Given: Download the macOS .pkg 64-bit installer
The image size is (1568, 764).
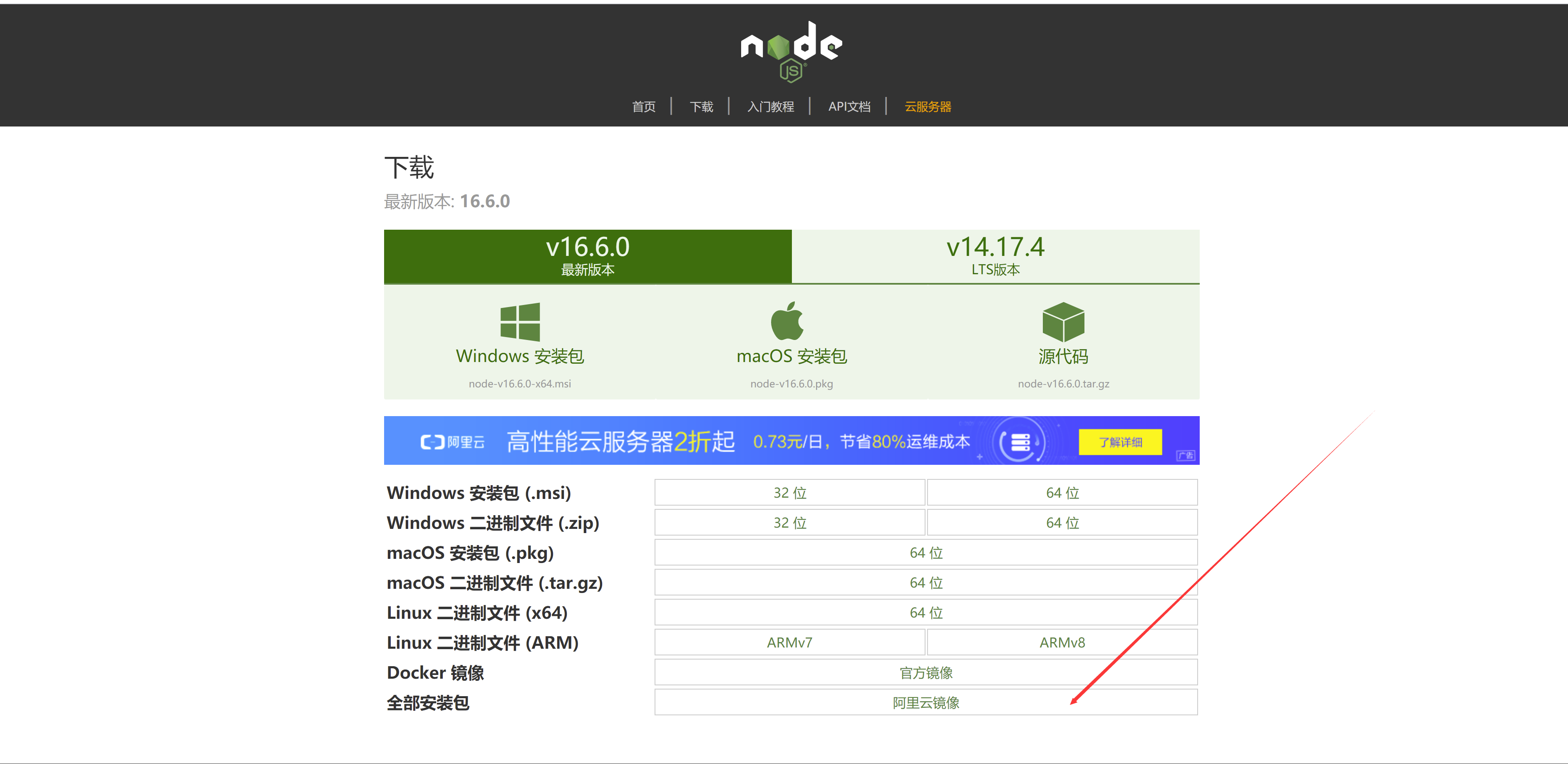Looking at the screenshot, I should [x=925, y=552].
